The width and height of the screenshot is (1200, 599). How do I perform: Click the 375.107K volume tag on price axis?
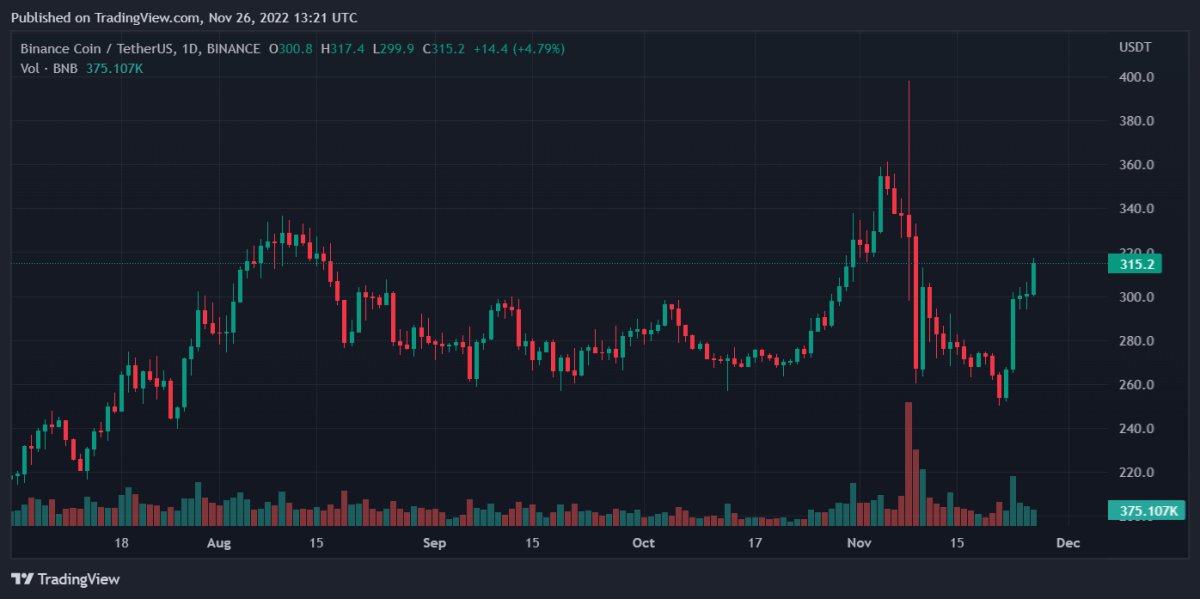[x=1147, y=511]
